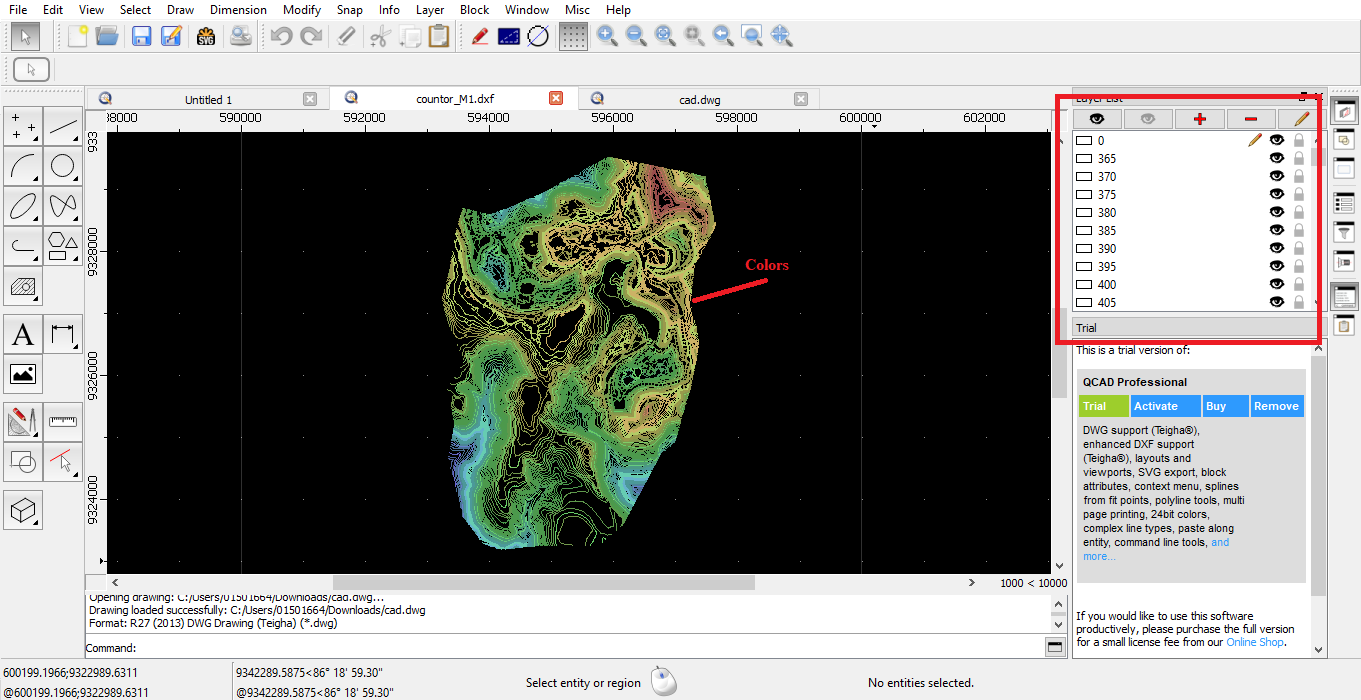Remove a layer with the red minus button

[x=1251, y=119]
